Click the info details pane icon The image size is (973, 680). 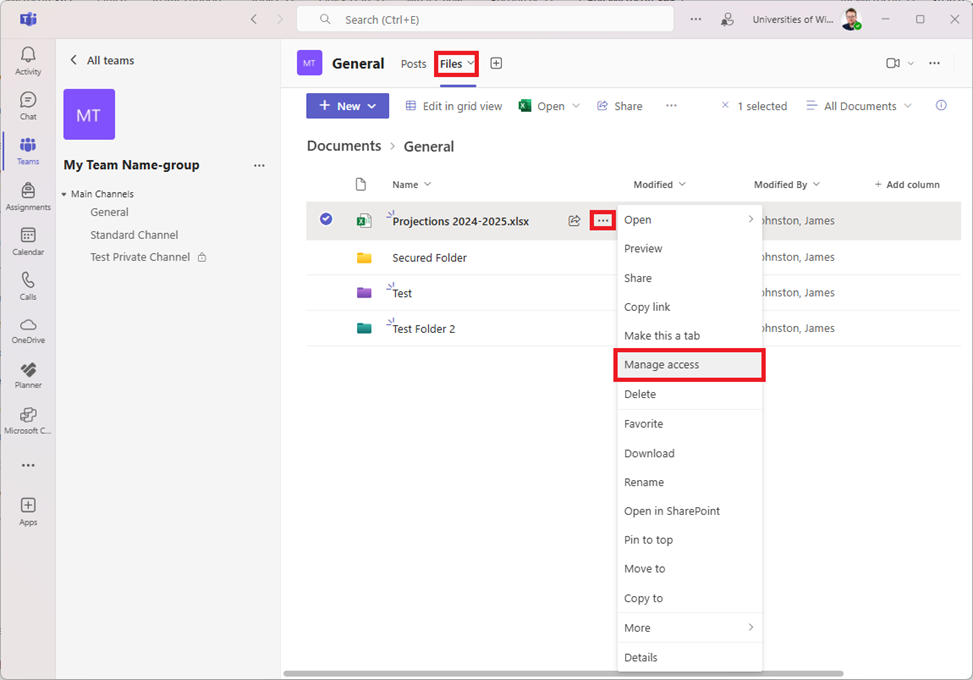[940, 106]
